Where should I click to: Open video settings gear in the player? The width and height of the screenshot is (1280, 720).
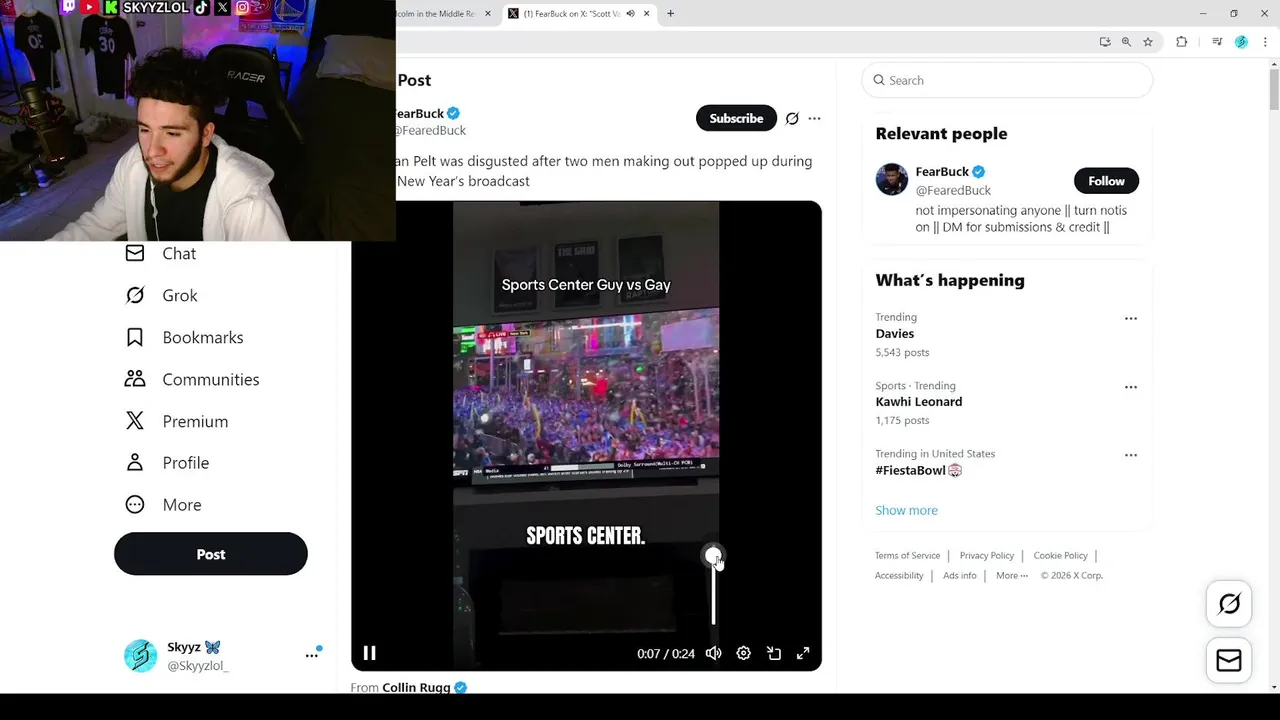(743, 653)
